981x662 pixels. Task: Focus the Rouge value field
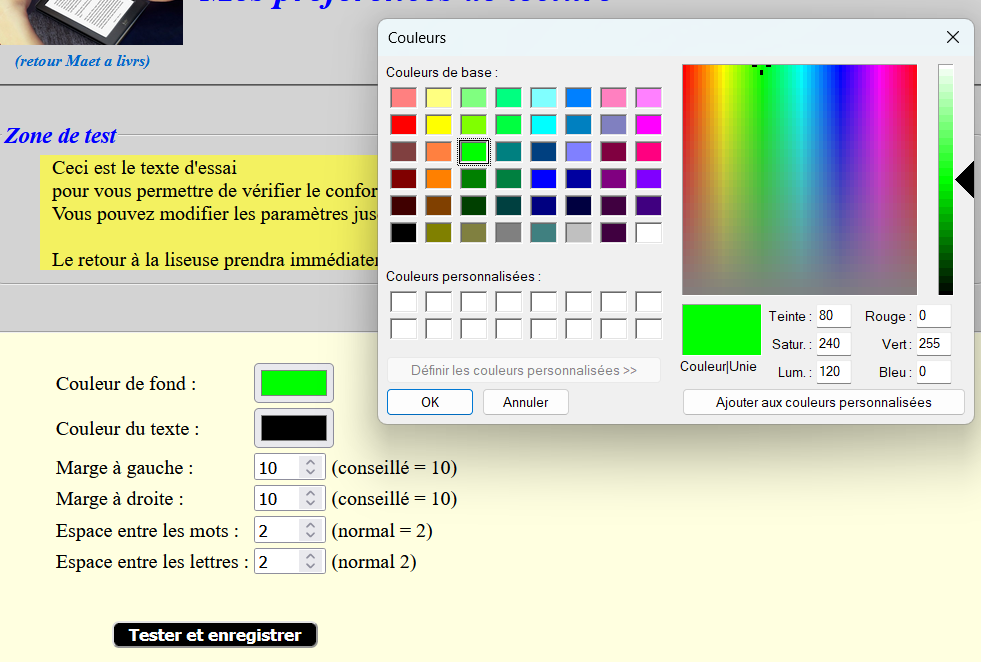[933, 316]
